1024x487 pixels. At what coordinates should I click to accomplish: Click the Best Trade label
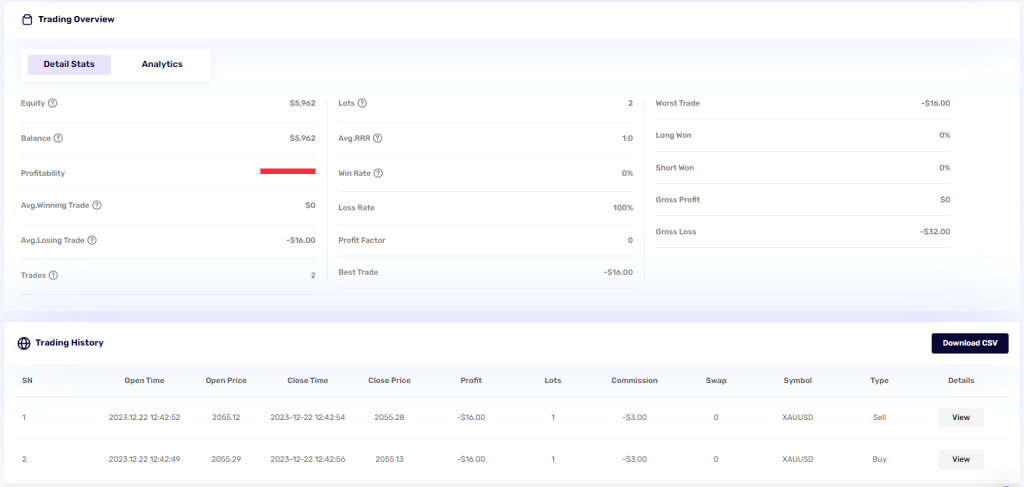[x=358, y=272]
